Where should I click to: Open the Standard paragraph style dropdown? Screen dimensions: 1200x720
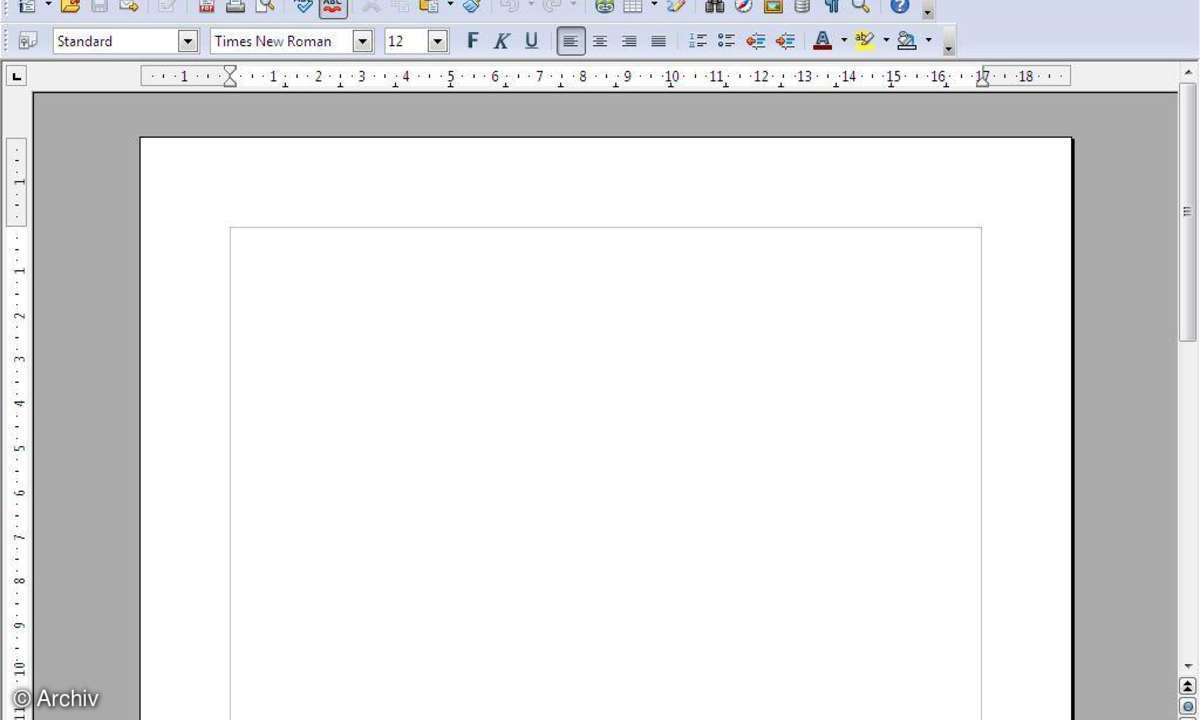coord(188,41)
